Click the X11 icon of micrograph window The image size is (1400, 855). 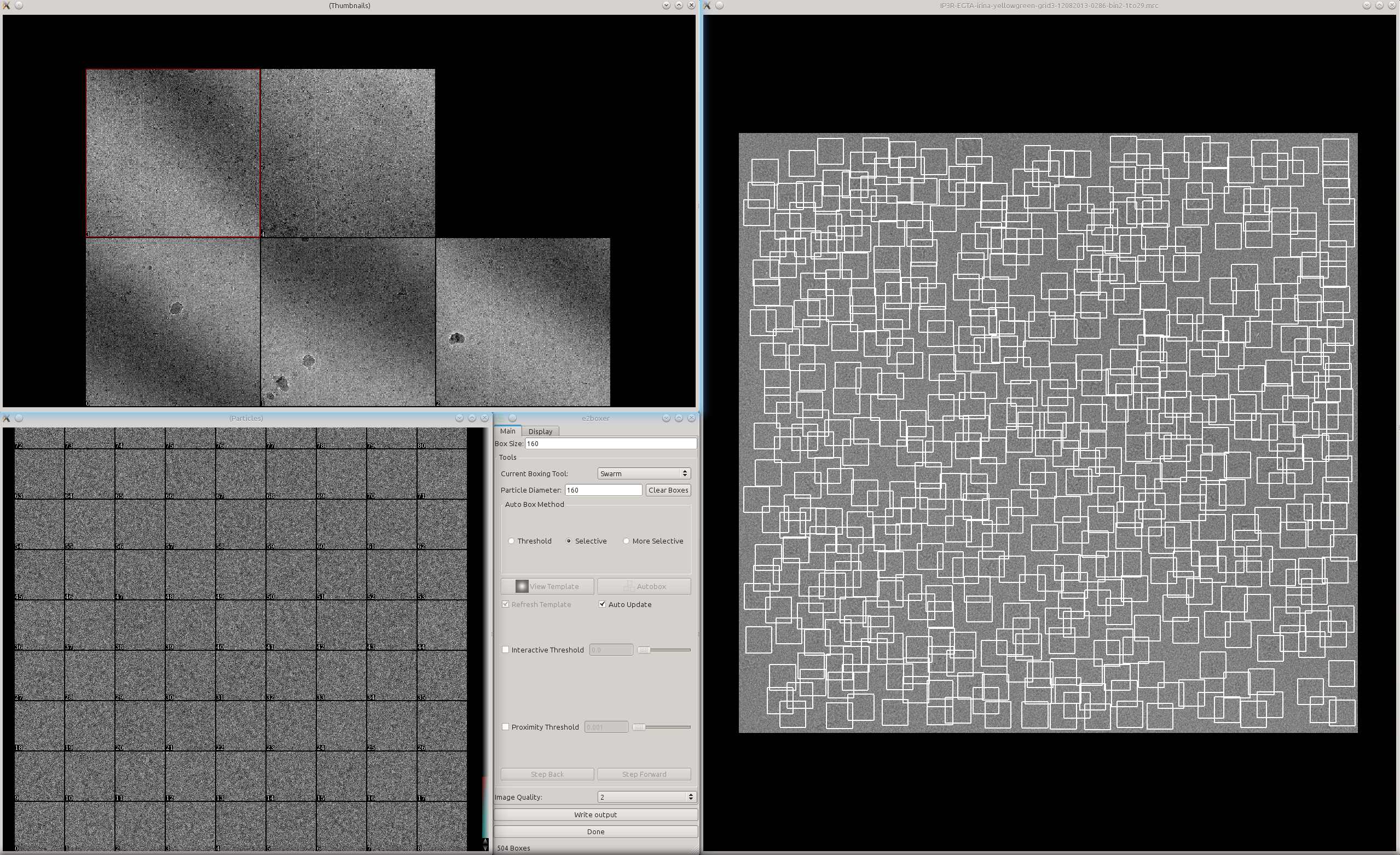(x=707, y=5)
